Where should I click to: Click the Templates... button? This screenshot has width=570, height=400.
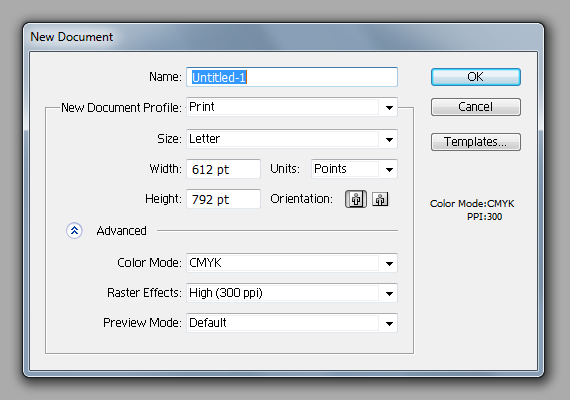pos(476,142)
